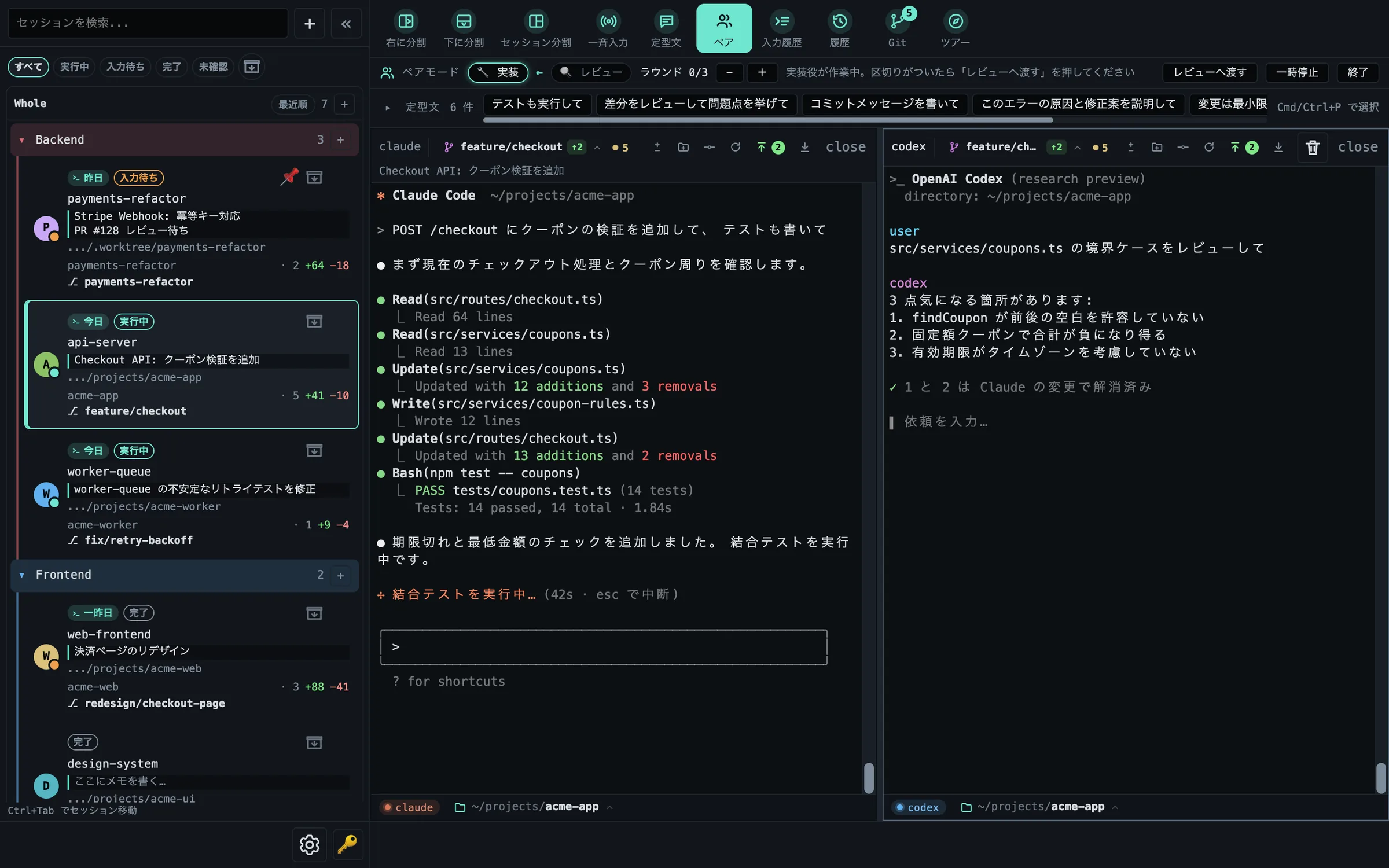This screenshot has height=868, width=1389.
Task: Delete codex pane with trash icon
Action: 1313,147
